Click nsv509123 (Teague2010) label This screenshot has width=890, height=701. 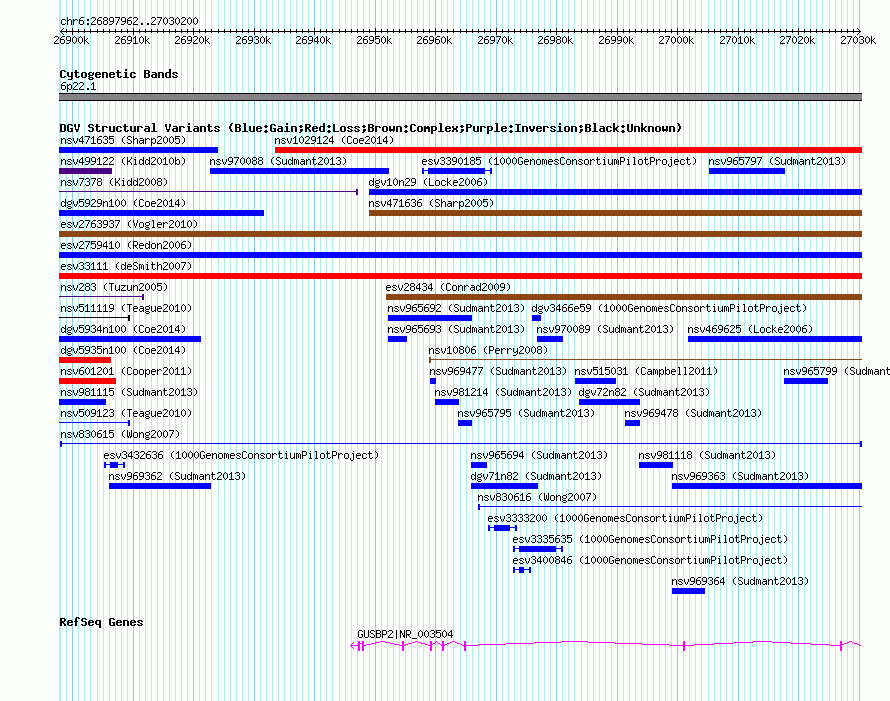pos(126,413)
